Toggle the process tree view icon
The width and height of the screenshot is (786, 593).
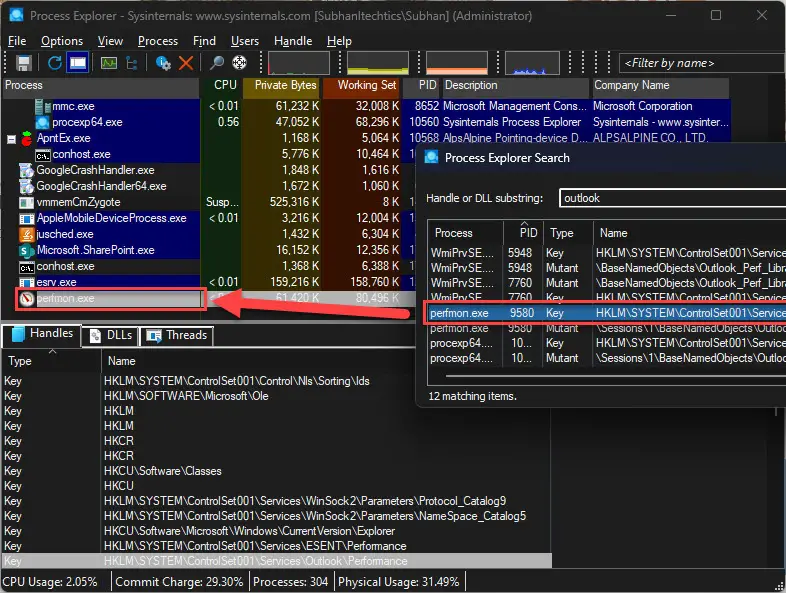click(x=131, y=63)
